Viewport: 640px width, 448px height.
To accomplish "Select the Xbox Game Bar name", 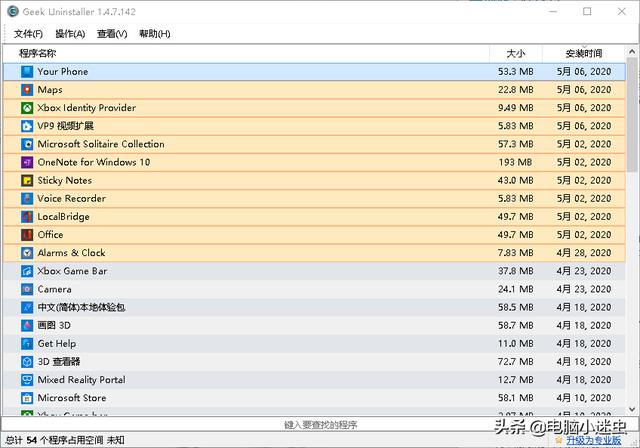I will (72, 271).
